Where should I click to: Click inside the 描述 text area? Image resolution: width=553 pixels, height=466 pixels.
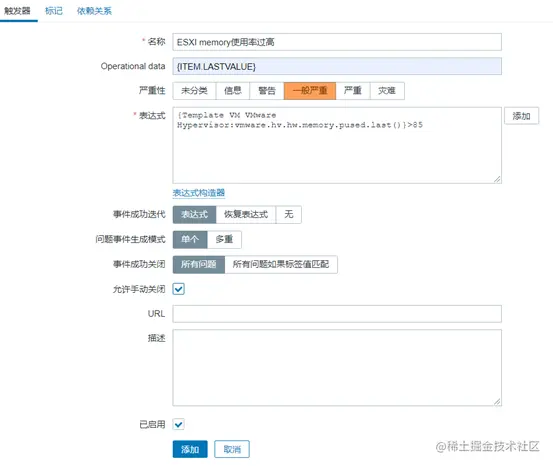click(337, 368)
